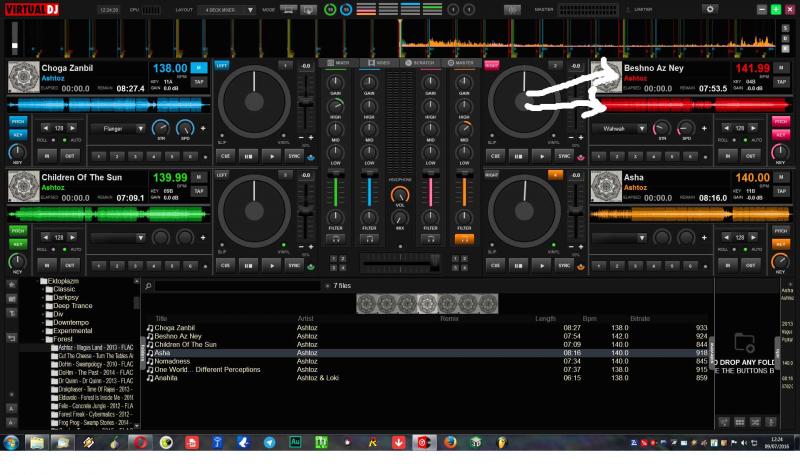800x475 pixels.
Task: Decrease loop length arrow on Choga Zanbil deck
Action: [x=46, y=128]
